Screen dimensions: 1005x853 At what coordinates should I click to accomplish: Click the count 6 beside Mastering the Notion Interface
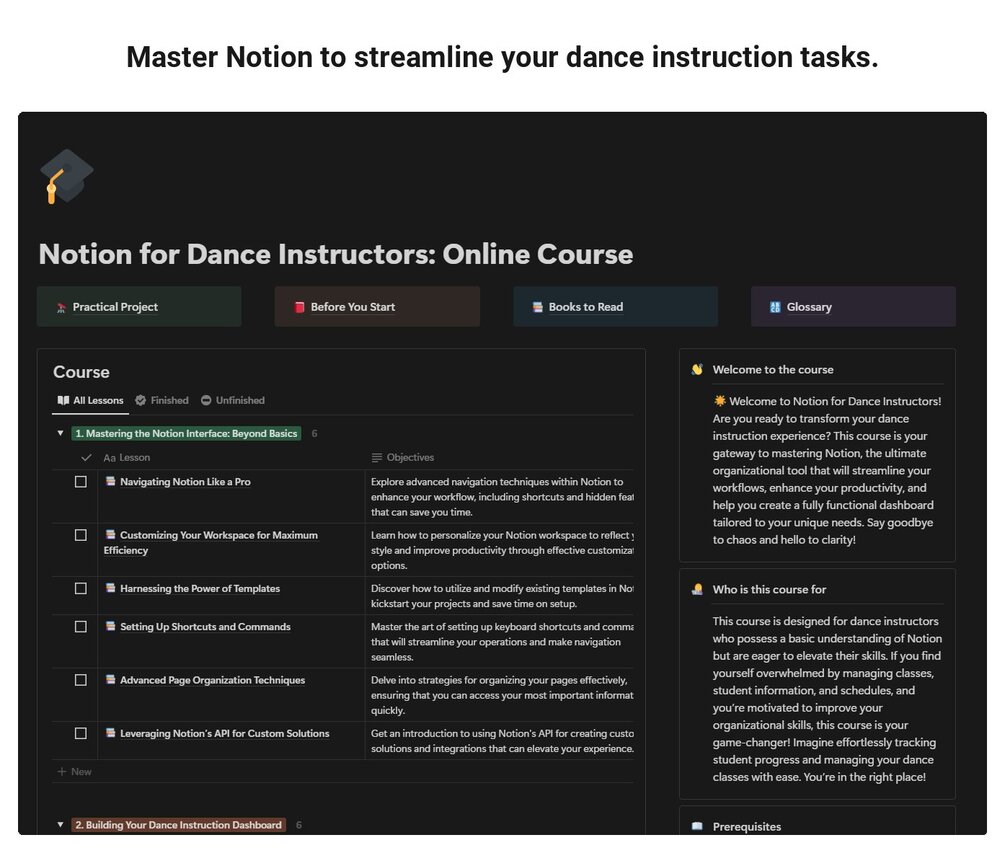coord(314,433)
